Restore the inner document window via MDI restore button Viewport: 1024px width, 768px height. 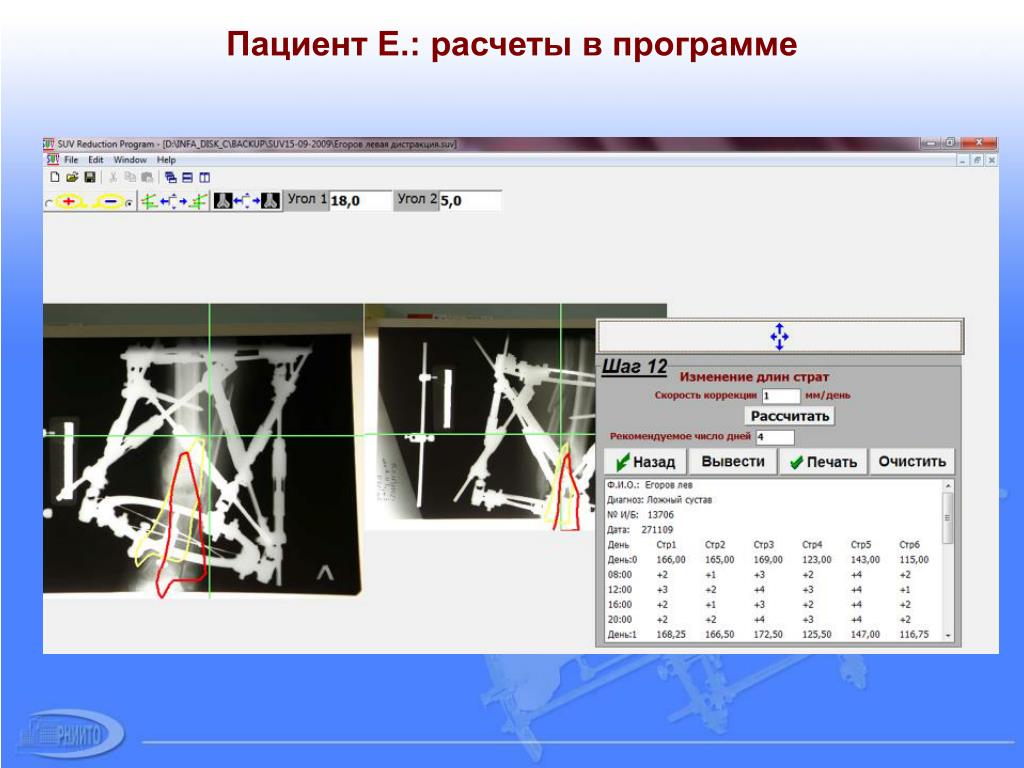pos(977,160)
